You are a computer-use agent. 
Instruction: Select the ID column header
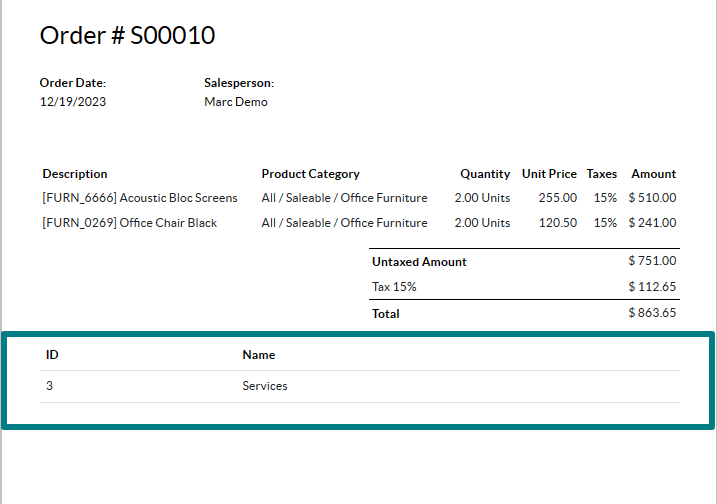(x=52, y=355)
